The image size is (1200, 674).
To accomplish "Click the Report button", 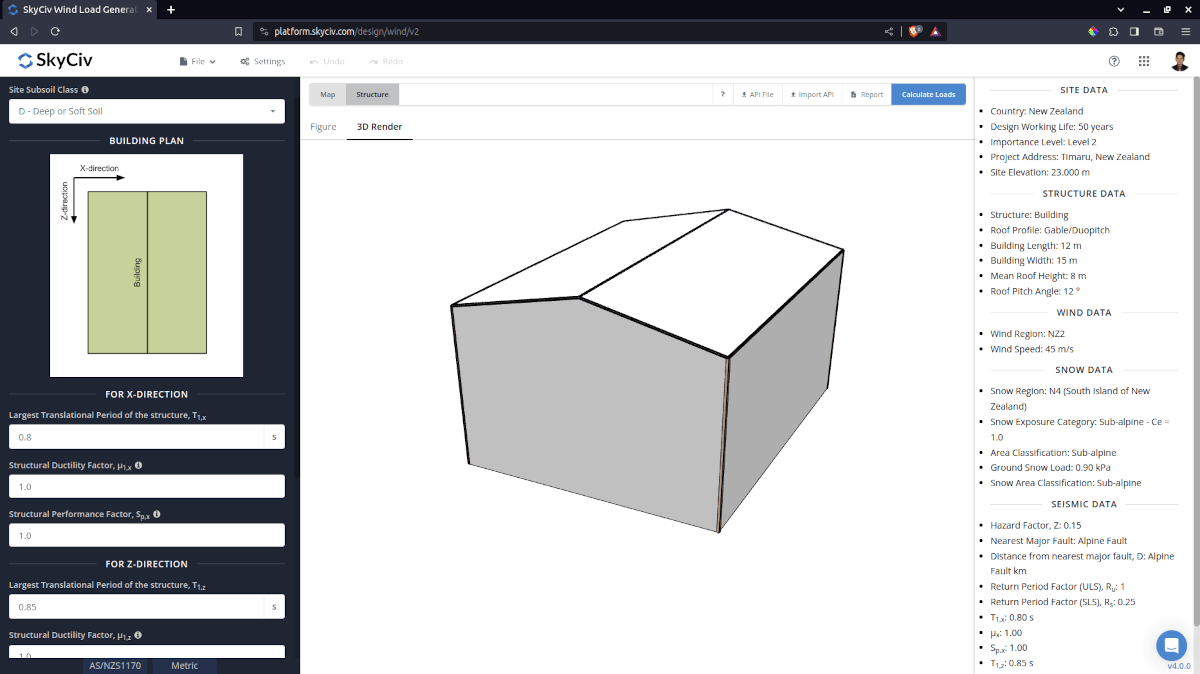I will (x=866, y=94).
